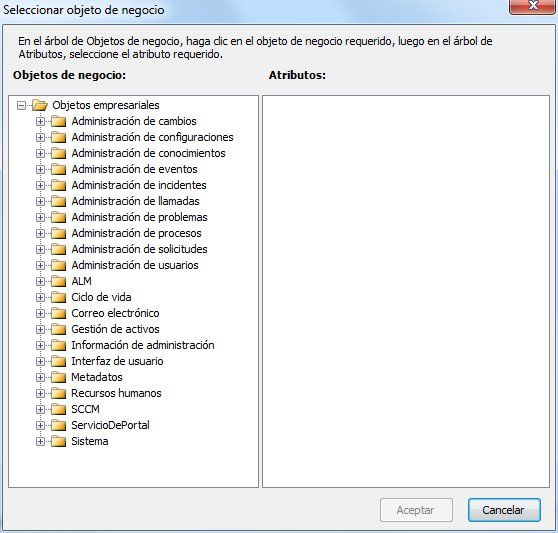This screenshot has width=558, height=533.
Task: Click the Metadatos folder icon
Action: 58,378
